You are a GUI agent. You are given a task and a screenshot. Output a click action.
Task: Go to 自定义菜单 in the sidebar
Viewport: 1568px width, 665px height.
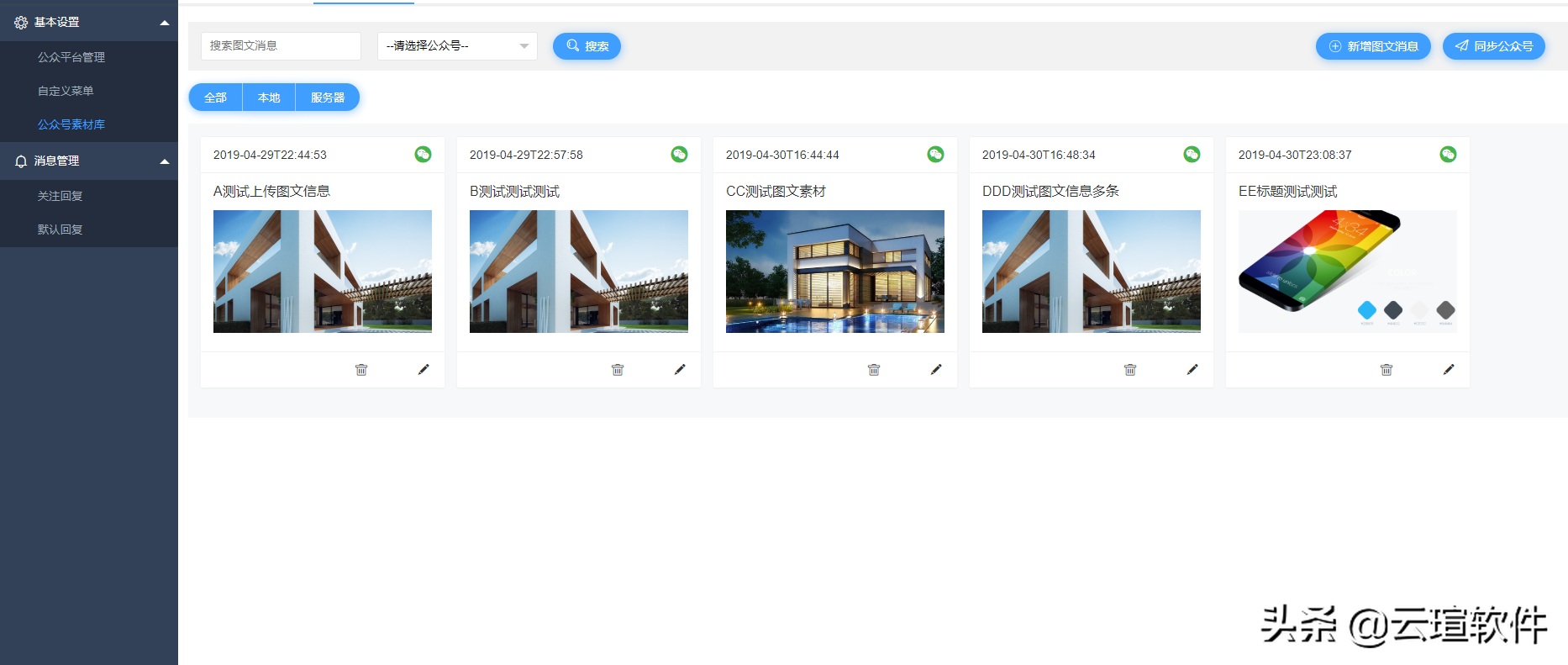coord(66,91)
